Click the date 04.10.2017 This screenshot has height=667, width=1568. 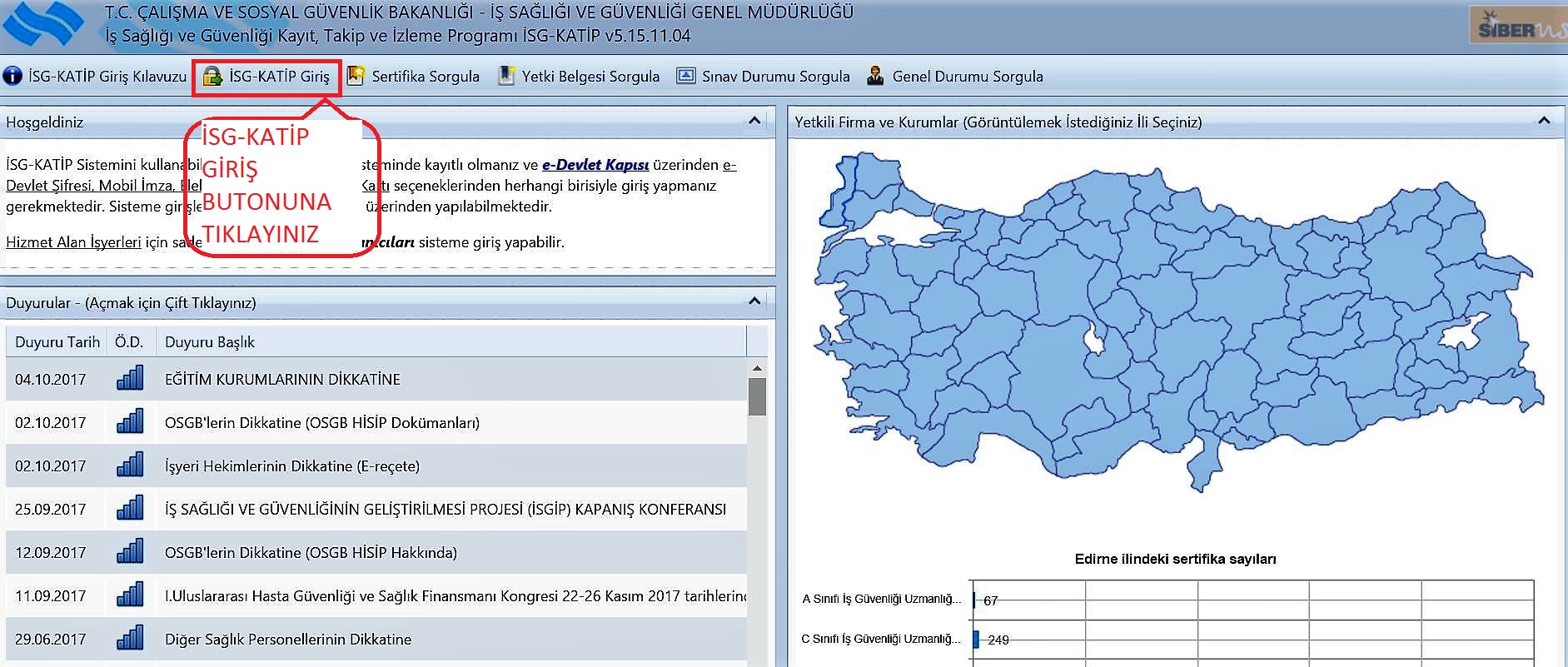(51, 380)
